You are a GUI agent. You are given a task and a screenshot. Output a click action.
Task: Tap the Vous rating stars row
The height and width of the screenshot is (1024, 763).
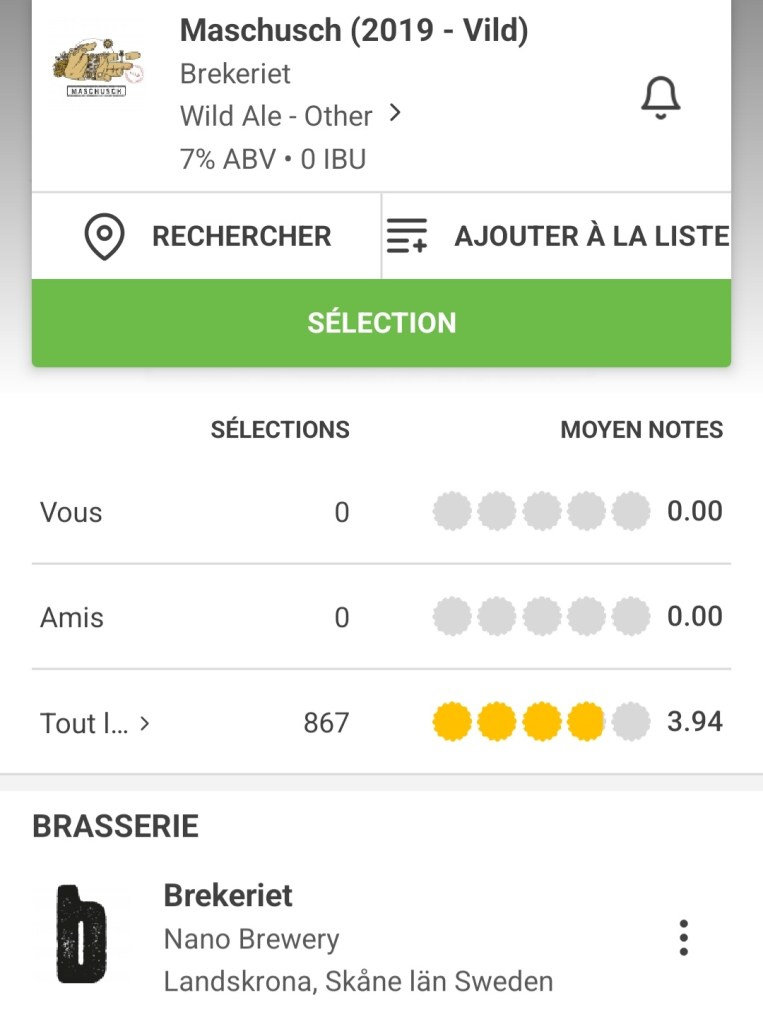click(541, 512)
